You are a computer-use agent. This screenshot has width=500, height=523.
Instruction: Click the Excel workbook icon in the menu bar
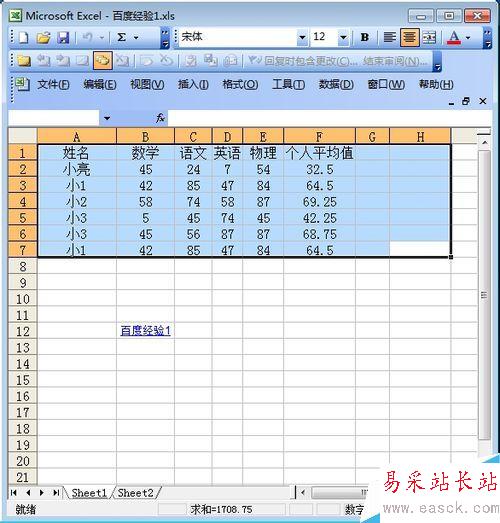(x=22, y=84)
